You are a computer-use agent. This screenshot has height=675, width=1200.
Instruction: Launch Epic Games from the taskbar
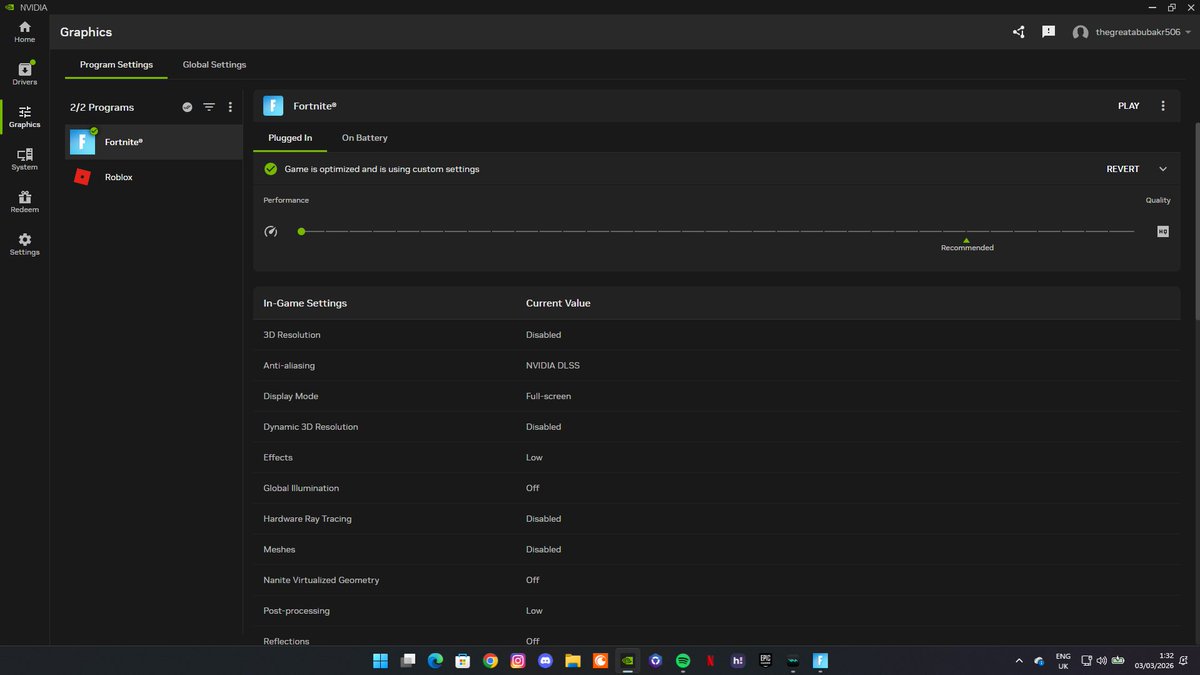click(765, 660)
